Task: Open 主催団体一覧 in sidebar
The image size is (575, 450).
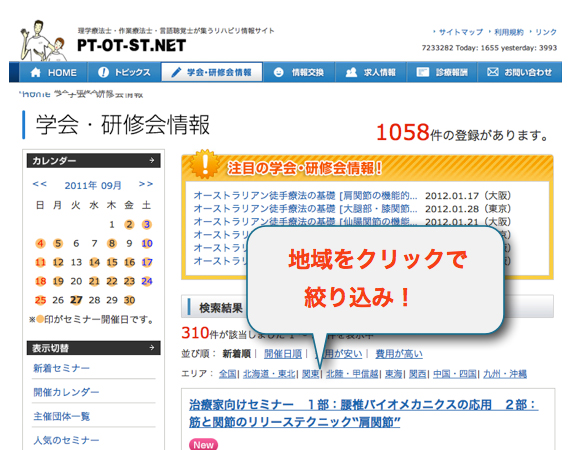Action: (x=61, y=417)
